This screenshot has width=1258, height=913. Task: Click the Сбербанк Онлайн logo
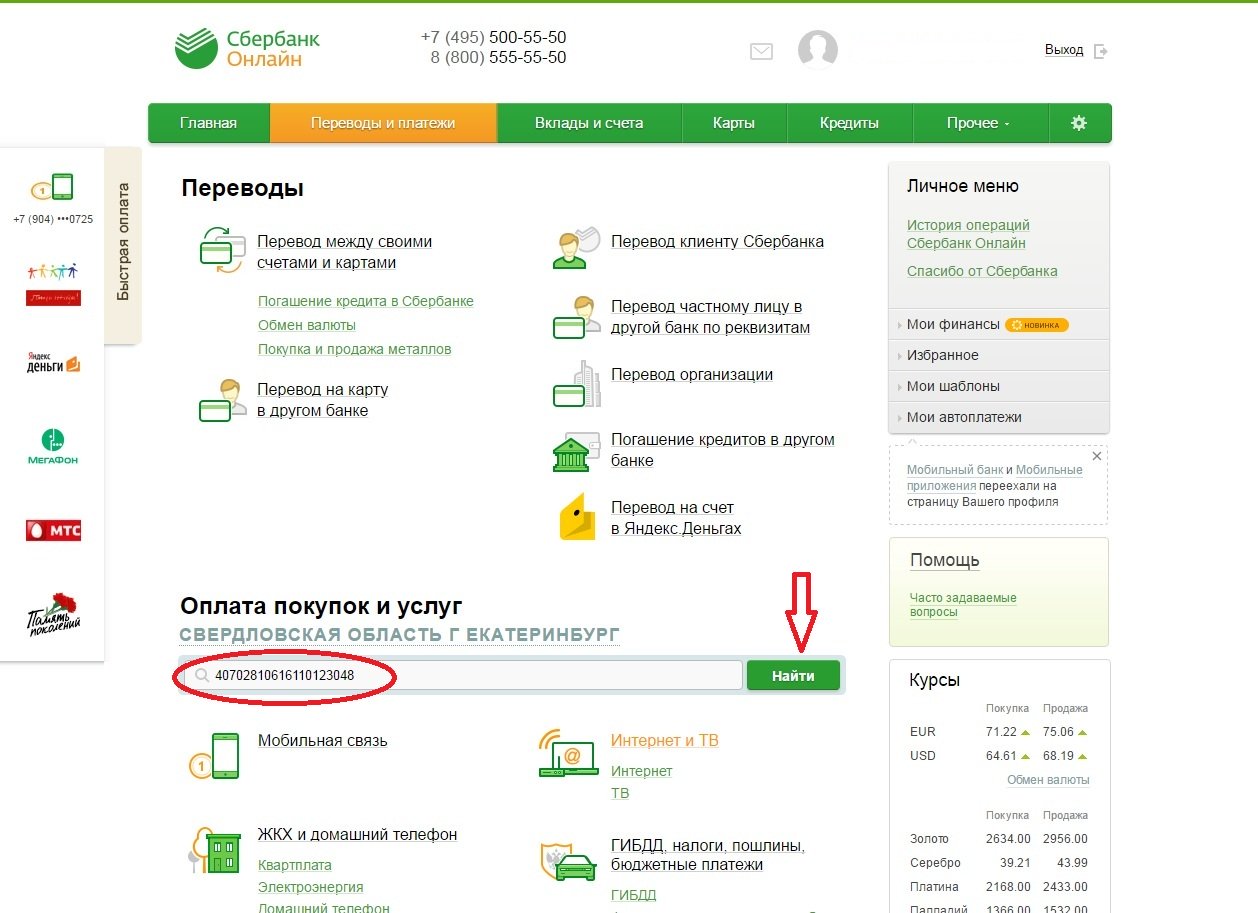click(x=247, y=48)
